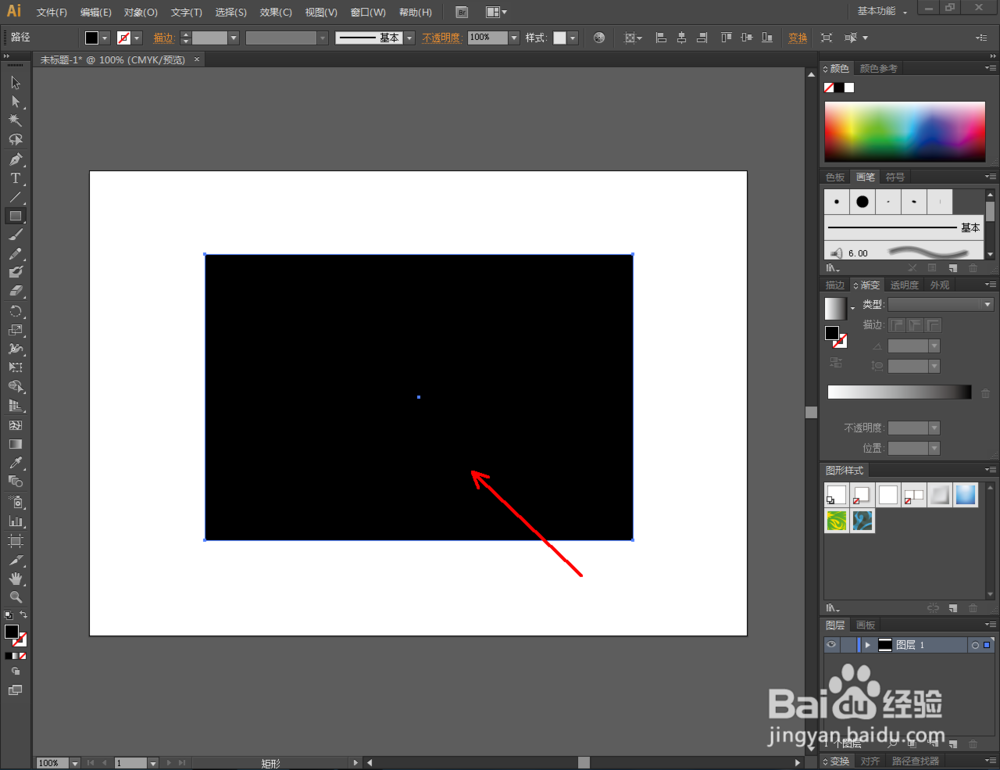Select the Blend tool
Screen dimensions: 1000x770
(x=15, y=482)
